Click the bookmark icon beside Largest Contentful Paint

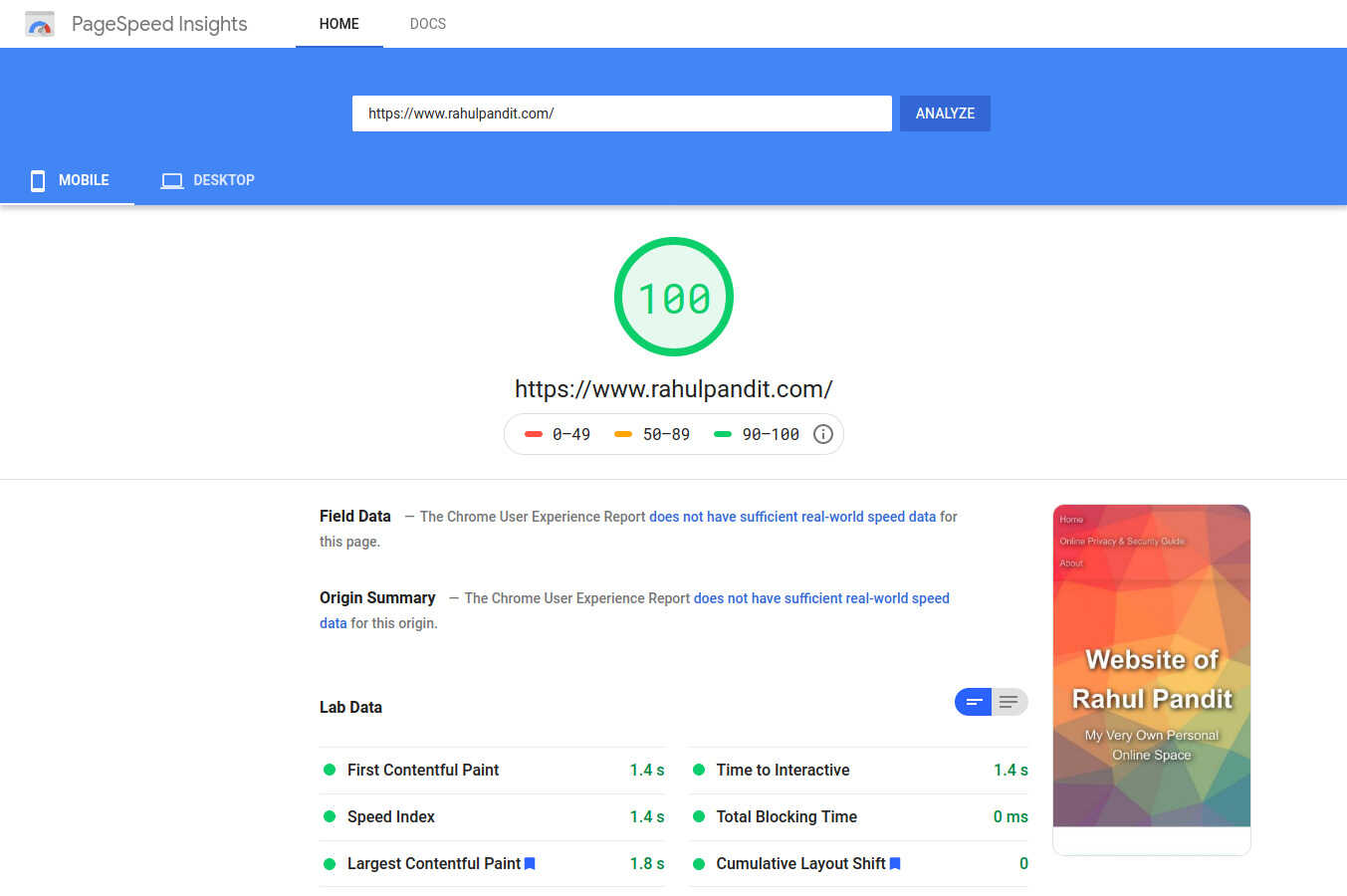530,863
